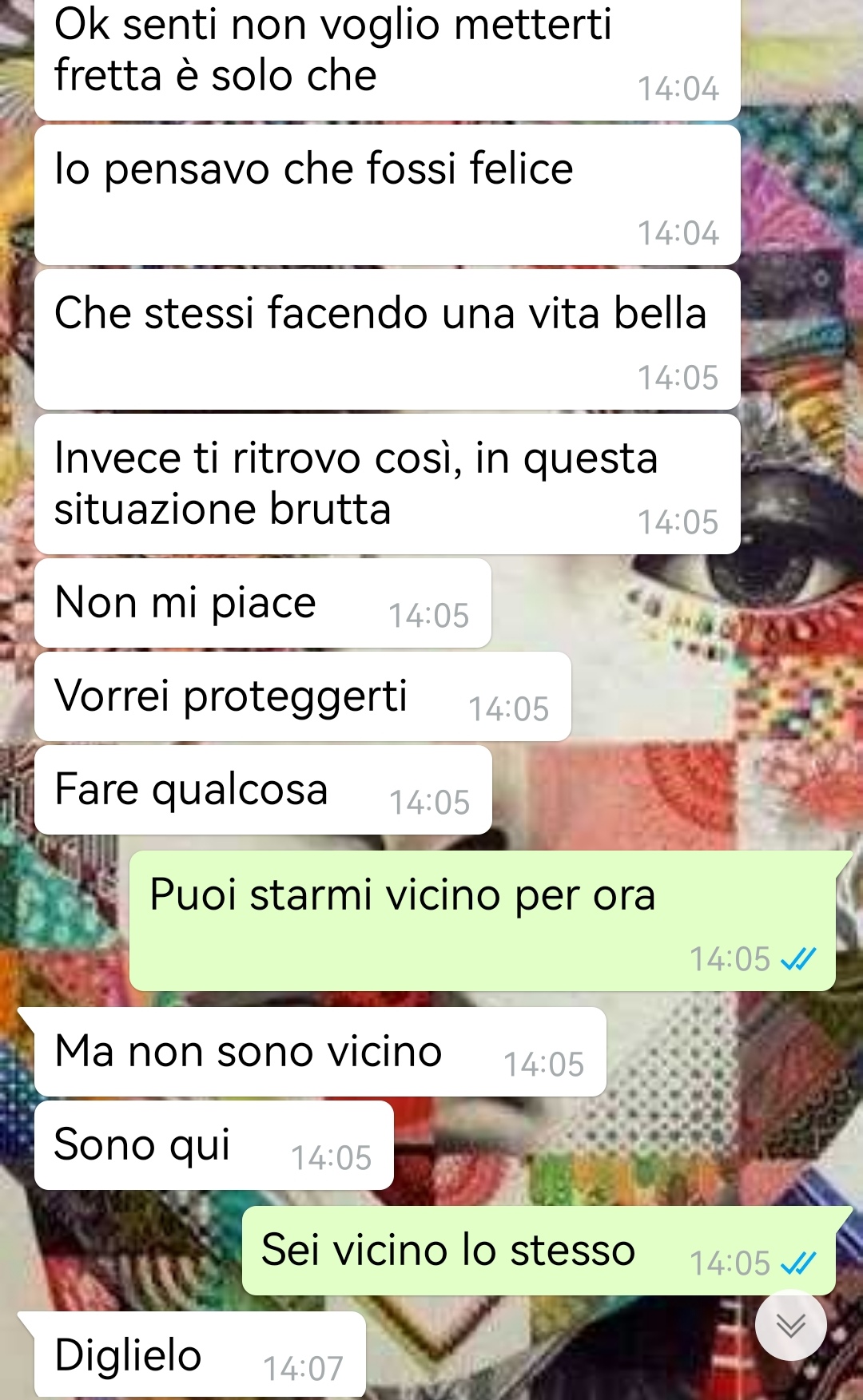The height and width of the screenshot is (1400, 863).
Task: Tap the 'Fare qualcosa' message
Action: pos(263,790)
